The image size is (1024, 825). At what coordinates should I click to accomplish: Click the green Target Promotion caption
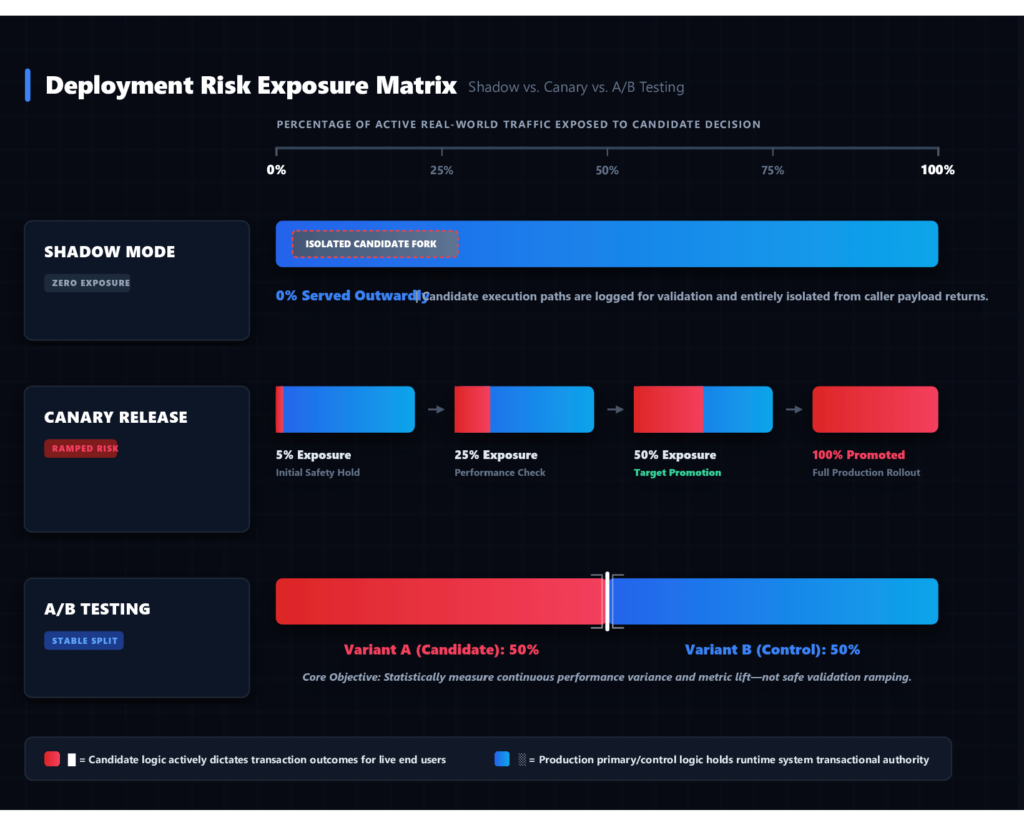pyautogui.click(x=677, y=472)
